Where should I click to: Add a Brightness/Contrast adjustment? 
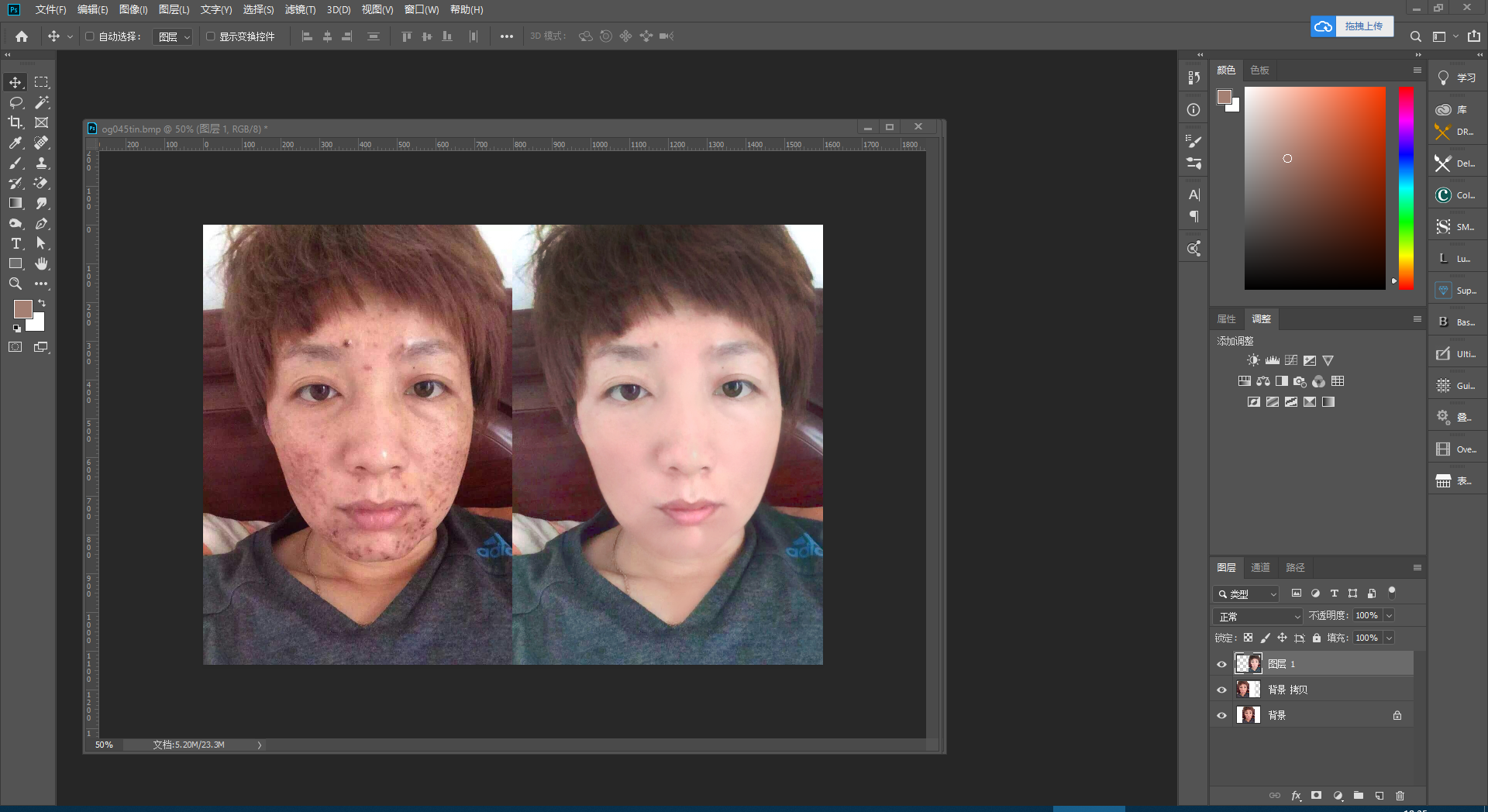click(1253, 360)
